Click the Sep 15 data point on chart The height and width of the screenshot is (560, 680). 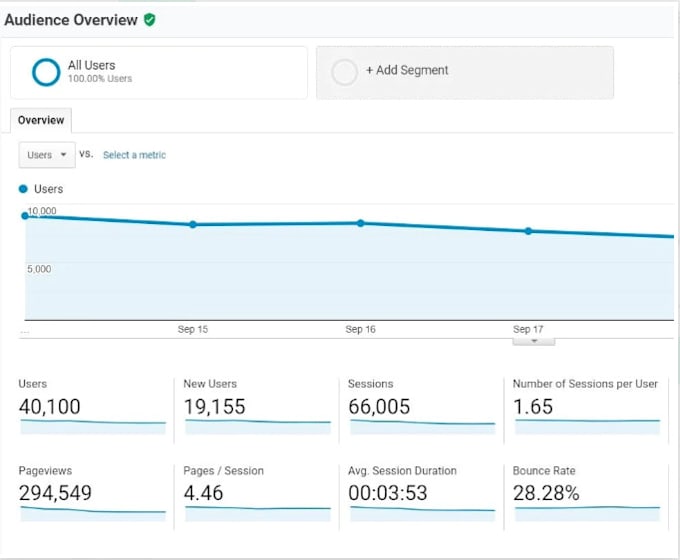click(193, 224)
